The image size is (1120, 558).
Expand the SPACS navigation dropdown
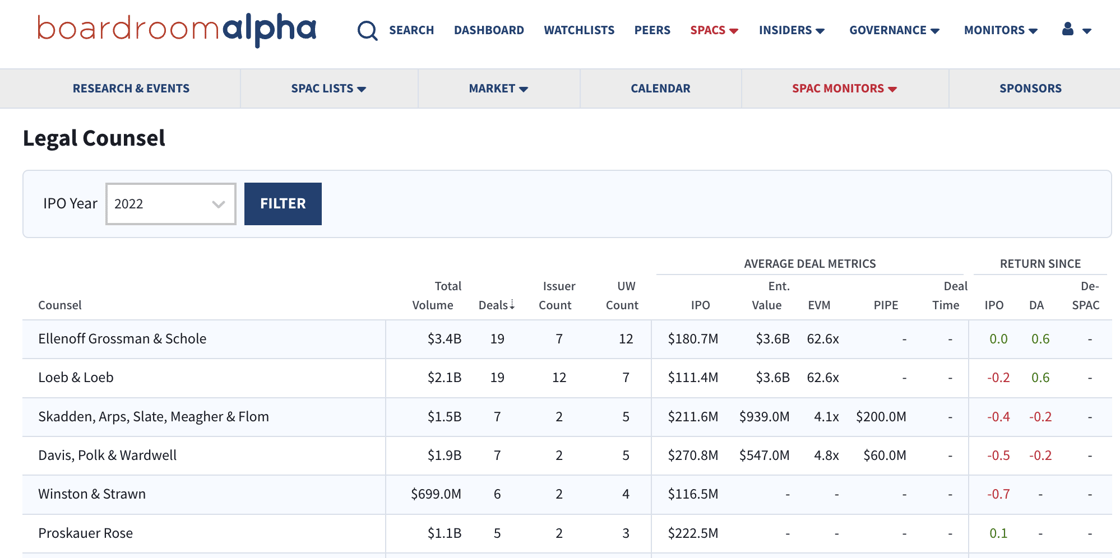714,30
